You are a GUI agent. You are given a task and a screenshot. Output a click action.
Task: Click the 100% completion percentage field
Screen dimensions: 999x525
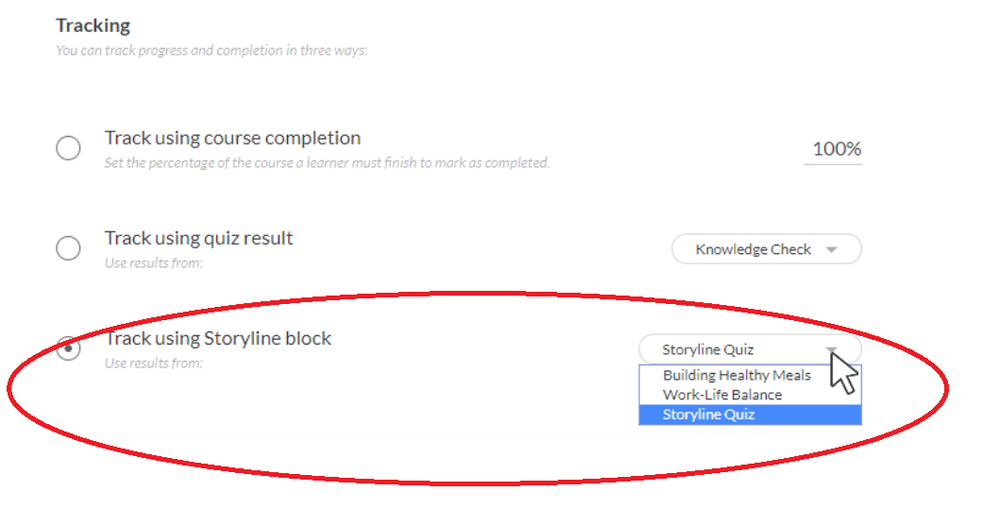click(x=833, y=150)
